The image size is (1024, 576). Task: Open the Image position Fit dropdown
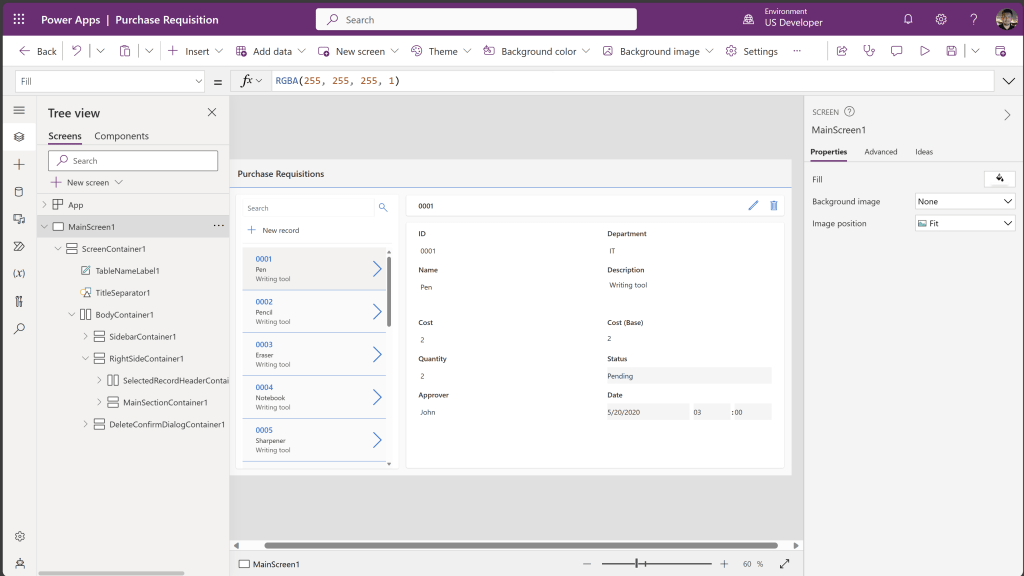[965, 224]
